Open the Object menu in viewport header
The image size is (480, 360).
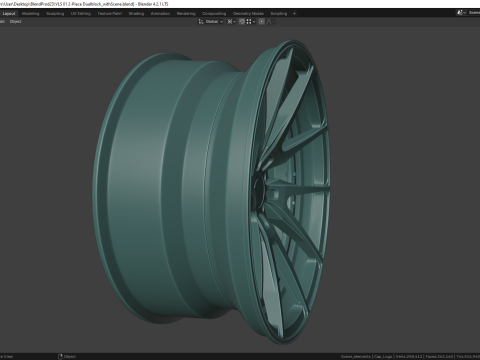[x=15, y=22]
